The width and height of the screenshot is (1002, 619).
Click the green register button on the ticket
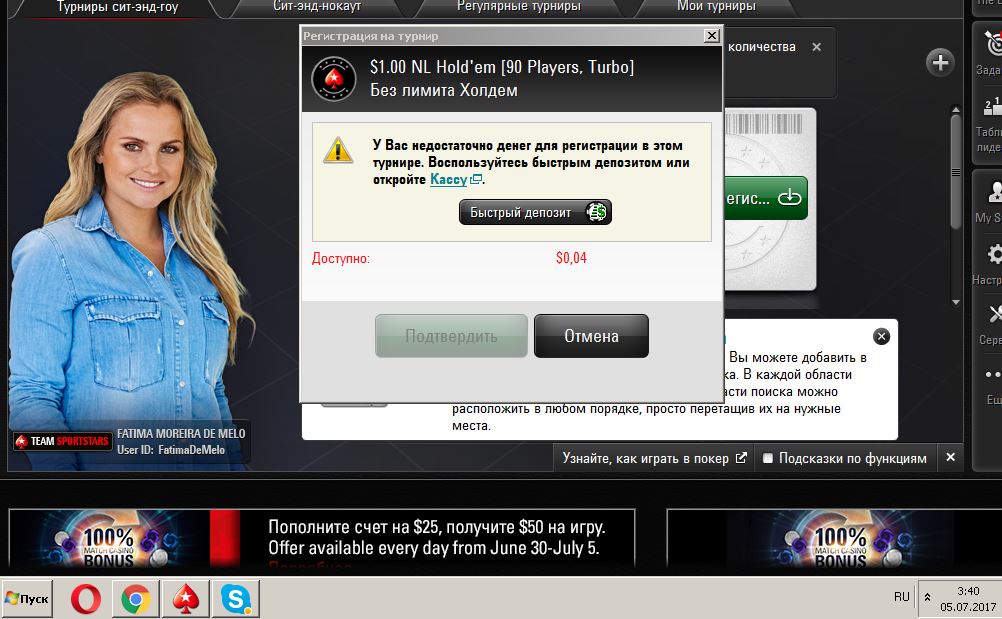pyautogui.click(x=766, y=198)
